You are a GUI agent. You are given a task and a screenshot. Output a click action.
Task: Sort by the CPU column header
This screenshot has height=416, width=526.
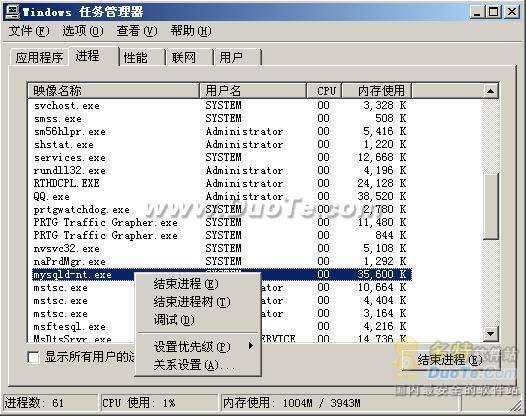coord(324,91)
